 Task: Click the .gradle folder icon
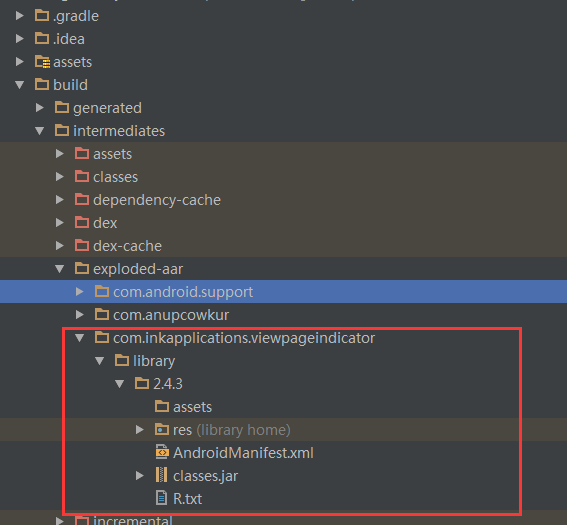click(x=42, y=16)
